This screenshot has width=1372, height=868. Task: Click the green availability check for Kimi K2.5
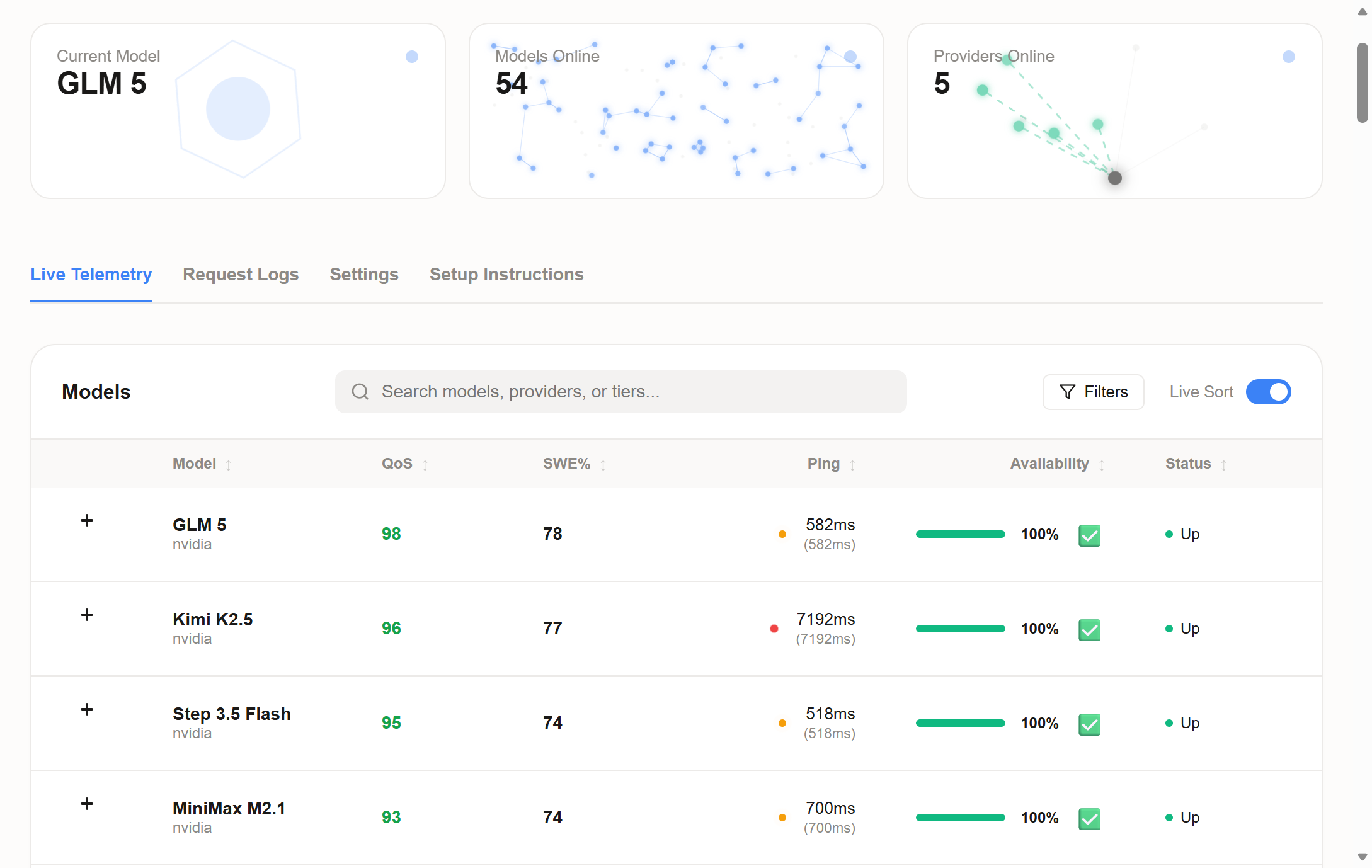coord(1089,630)
